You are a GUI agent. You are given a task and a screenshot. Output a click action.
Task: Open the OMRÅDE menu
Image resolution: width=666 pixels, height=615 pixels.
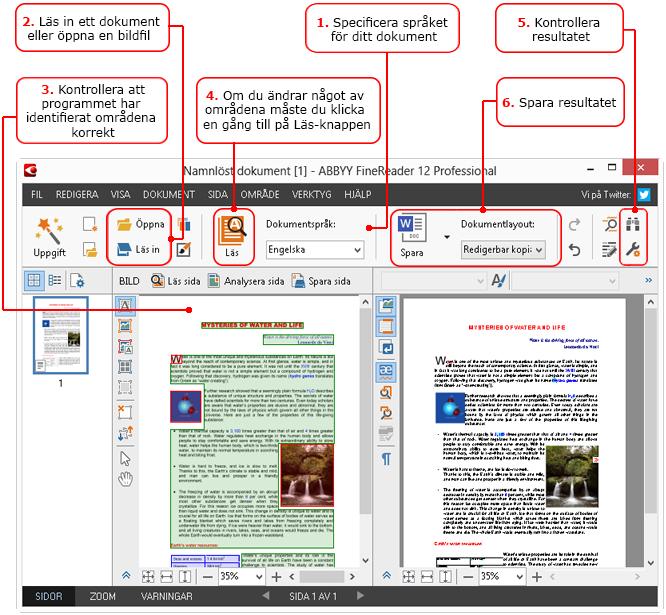(260, 195)
